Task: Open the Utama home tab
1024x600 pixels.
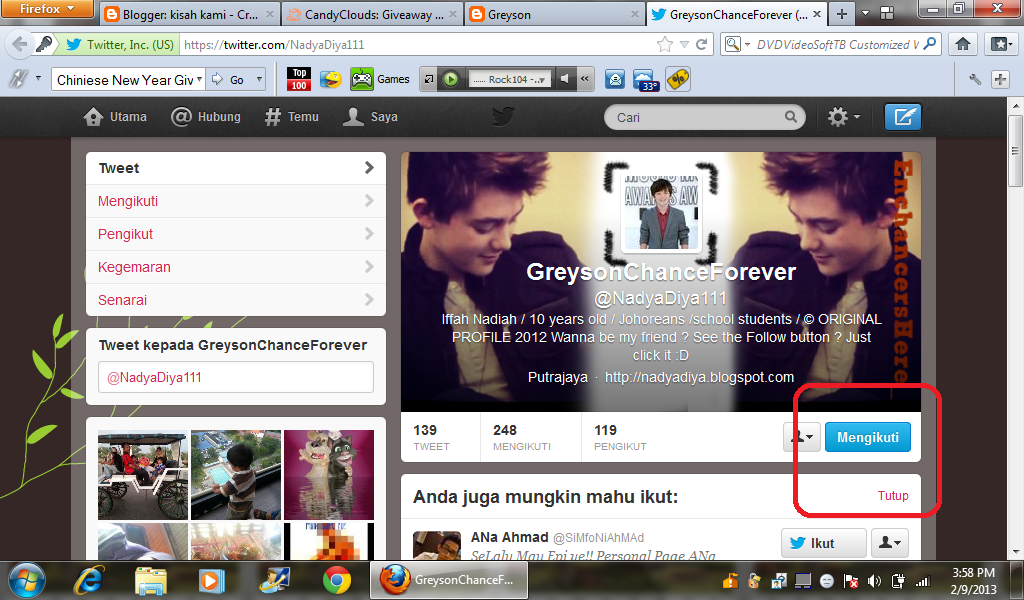Action: (116, 117)
